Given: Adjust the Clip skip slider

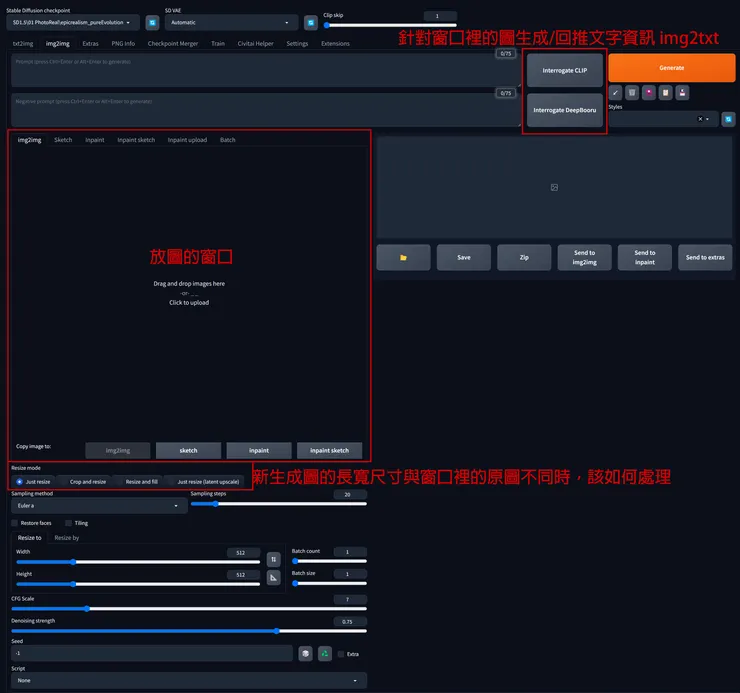Looking at the screenshot, I should 390,25.
